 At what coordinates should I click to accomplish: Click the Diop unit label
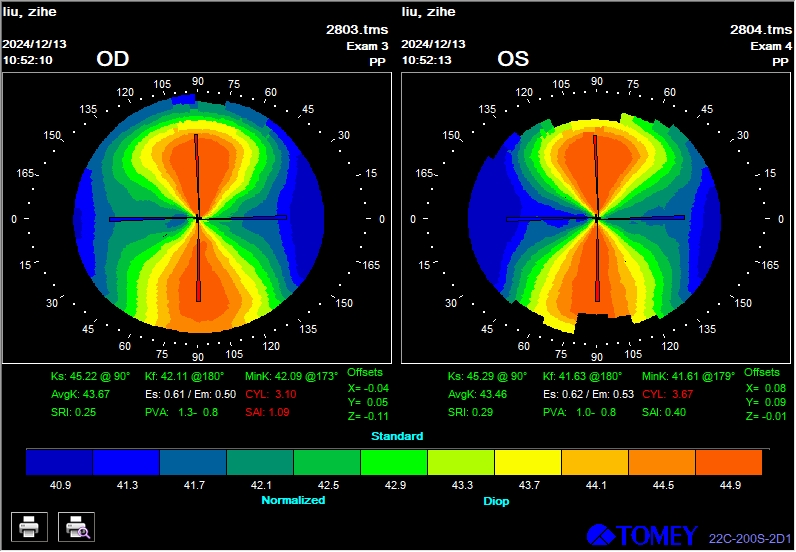click(x=495, y=500)
